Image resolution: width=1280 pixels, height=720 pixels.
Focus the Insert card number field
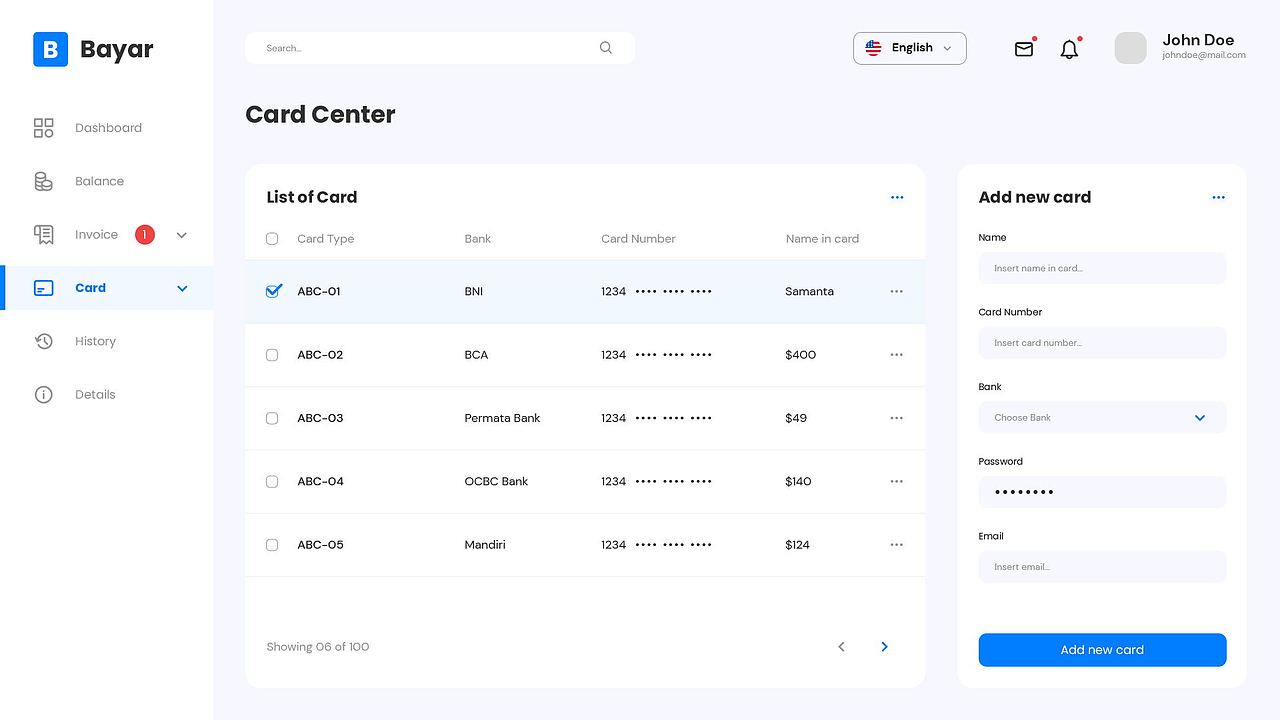coord(1102,343)
